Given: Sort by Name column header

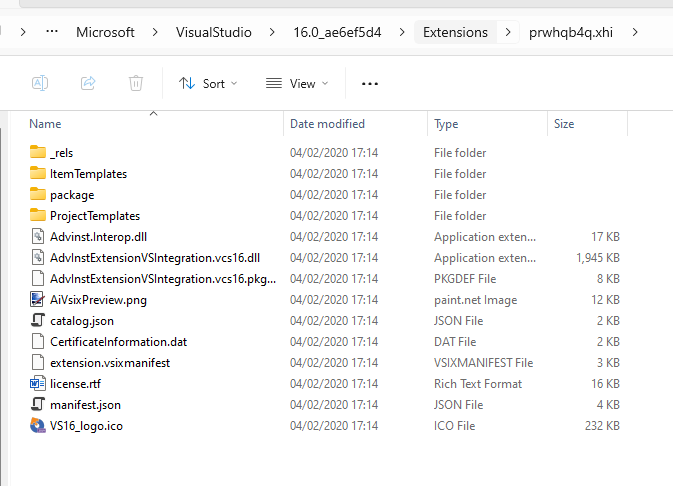Looking at the screenshot, I should click(45, 124).
